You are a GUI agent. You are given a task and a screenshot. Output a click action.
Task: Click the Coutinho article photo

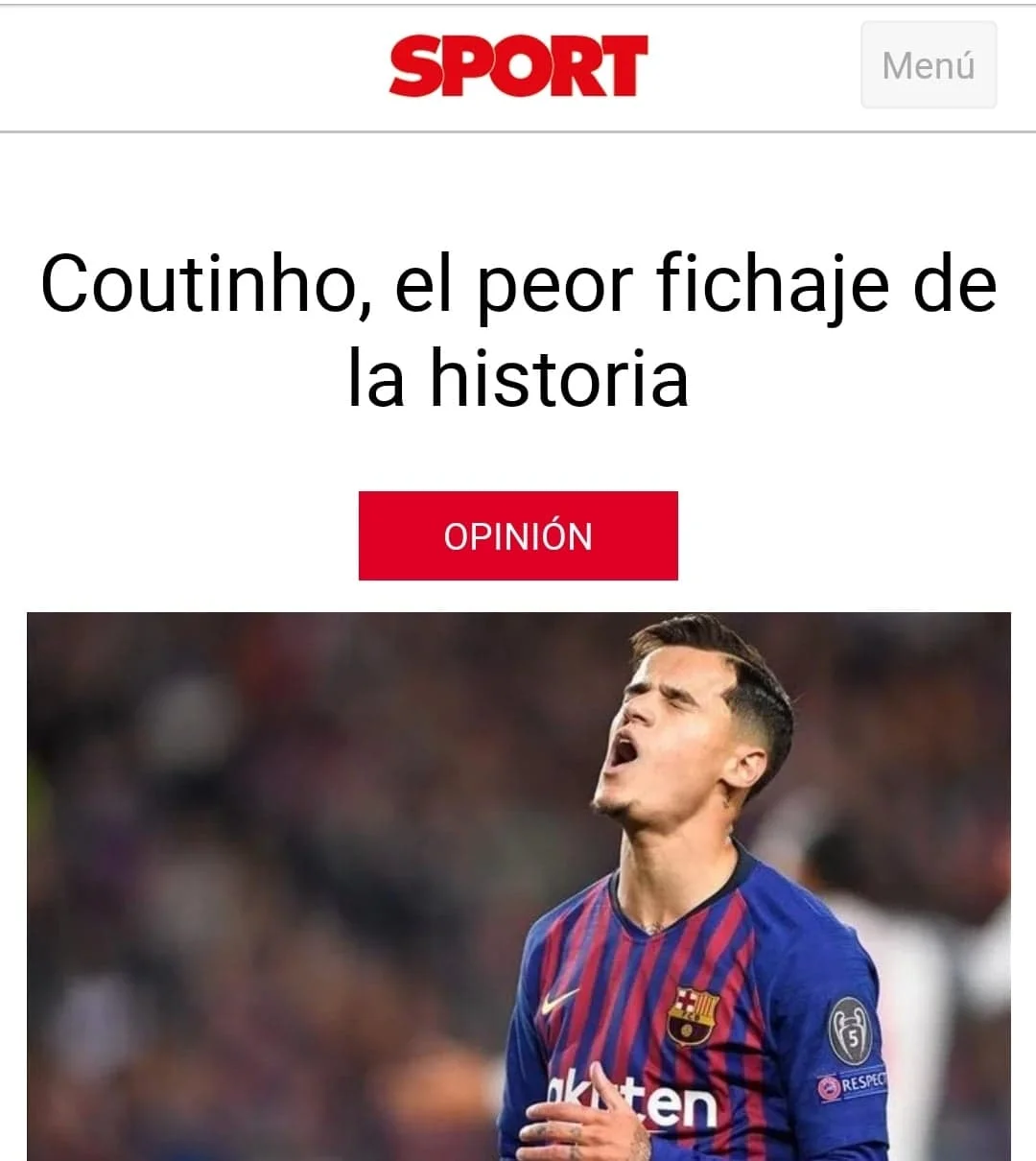[518, 887]
